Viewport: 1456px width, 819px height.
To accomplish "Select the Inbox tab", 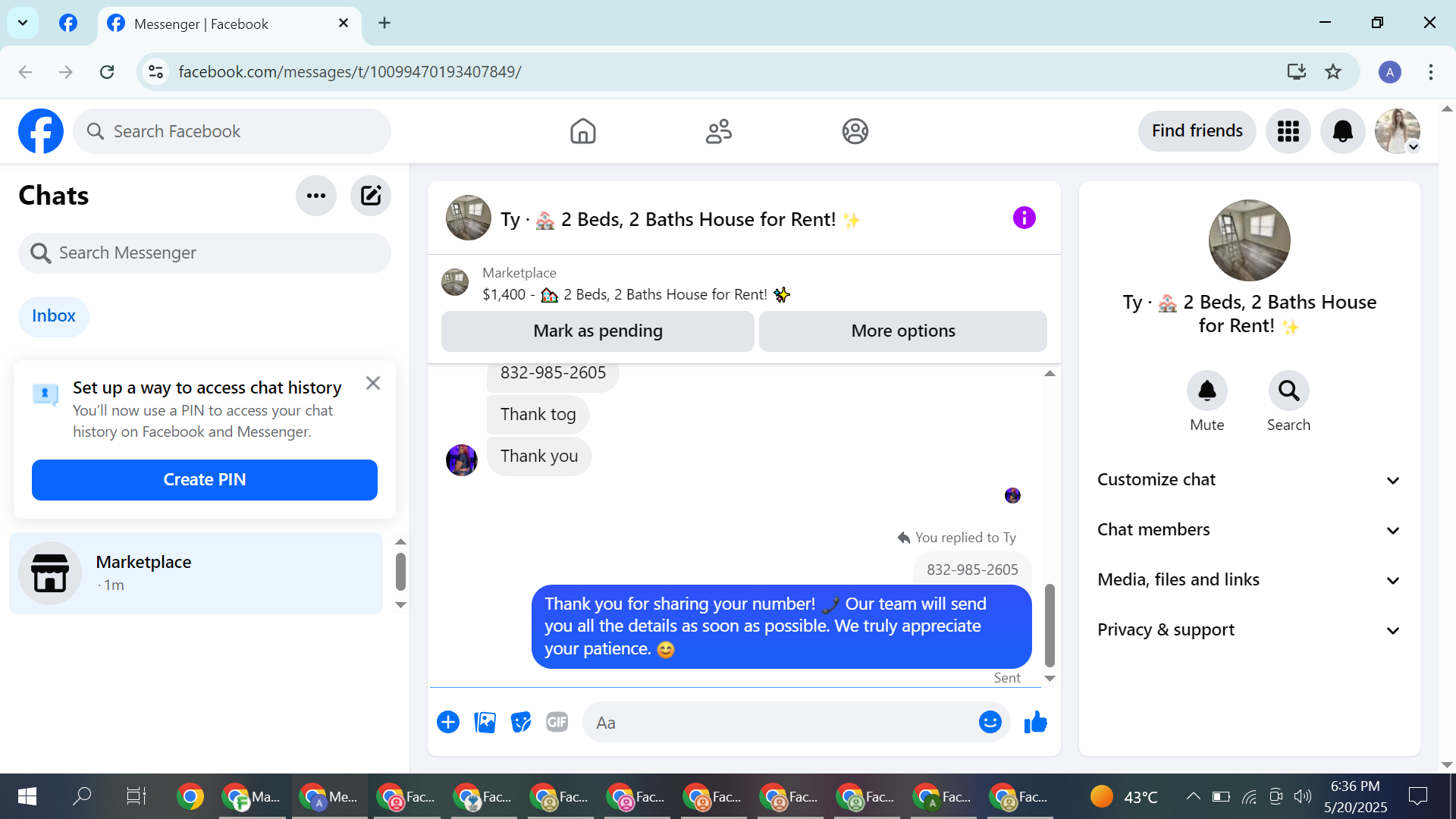I will click(x=53, y=316).
